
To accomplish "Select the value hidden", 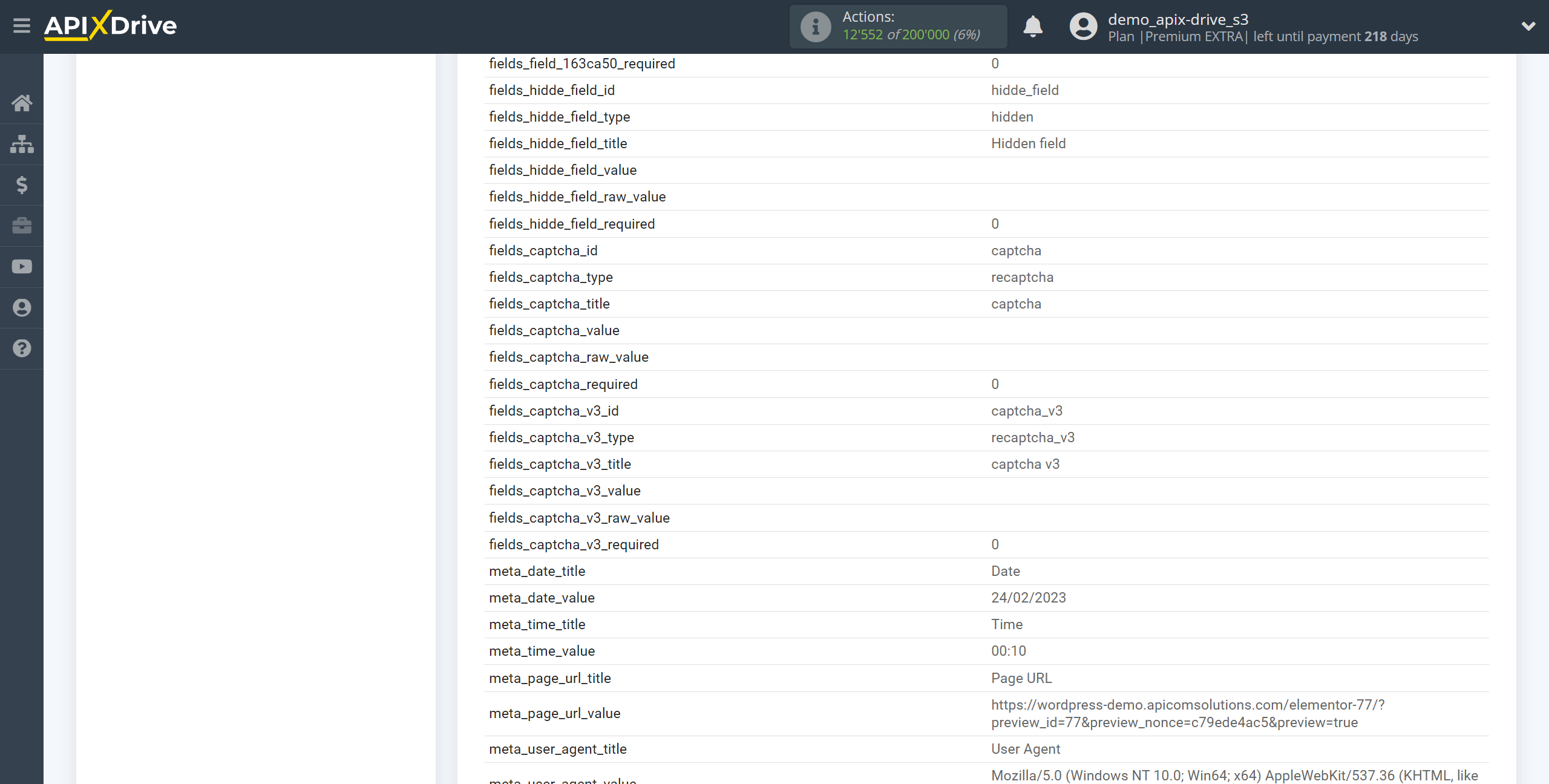I will [1012, 117].
